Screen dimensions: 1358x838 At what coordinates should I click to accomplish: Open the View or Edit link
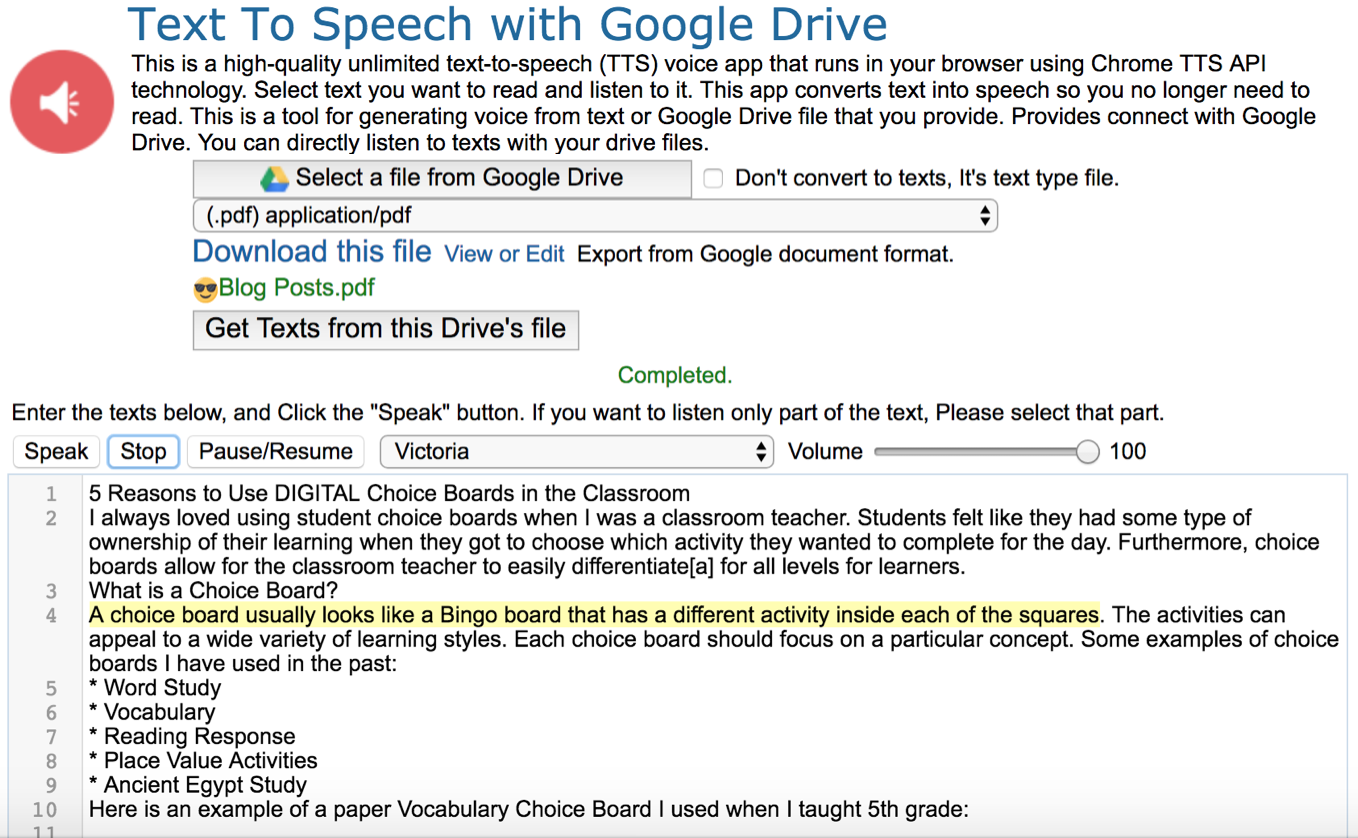tap(504, 254)
